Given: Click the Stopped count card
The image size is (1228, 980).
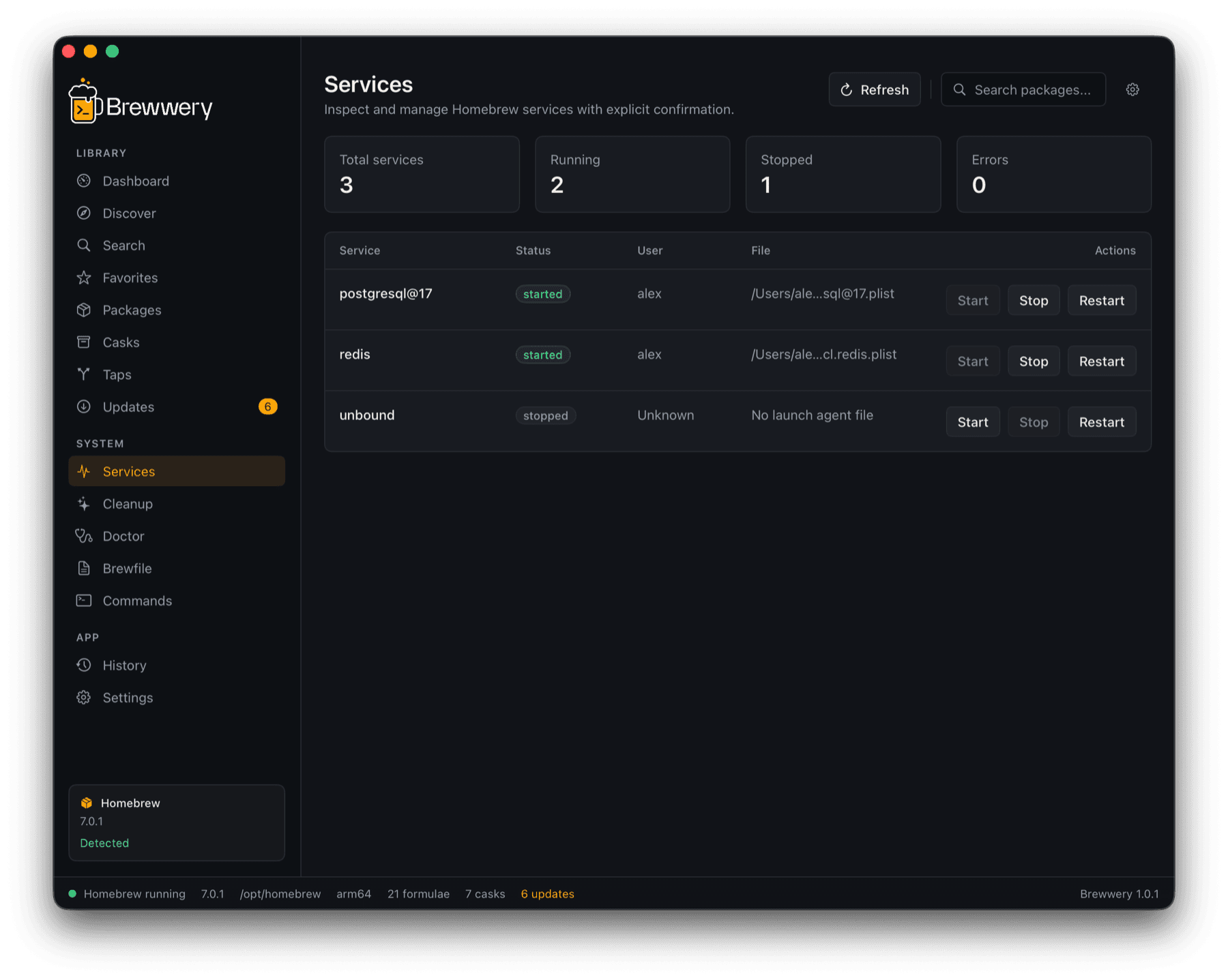Looking at the screenshot, I should tap(843, 174).
